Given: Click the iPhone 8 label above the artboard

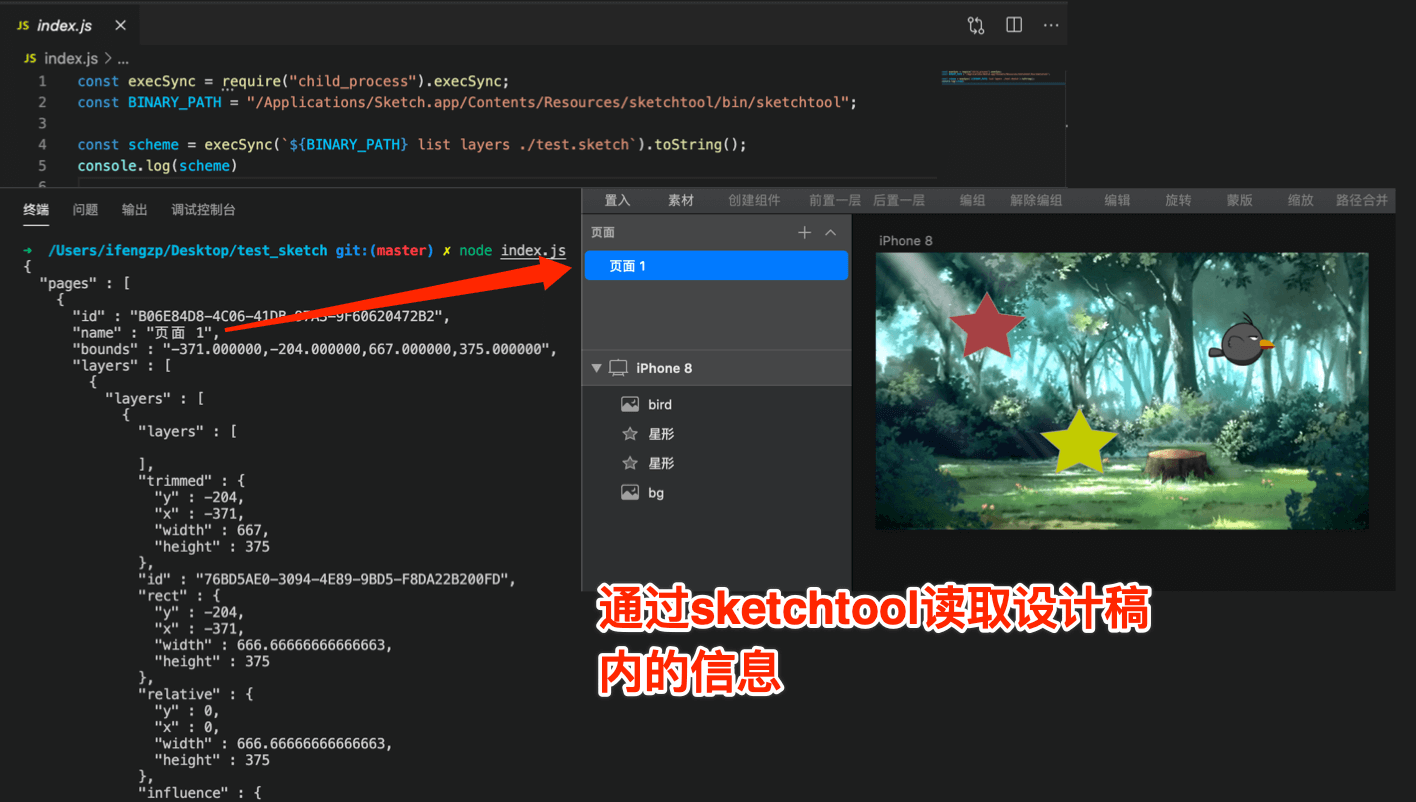Looking at the screenshot, I should click(x=905, y=240).
